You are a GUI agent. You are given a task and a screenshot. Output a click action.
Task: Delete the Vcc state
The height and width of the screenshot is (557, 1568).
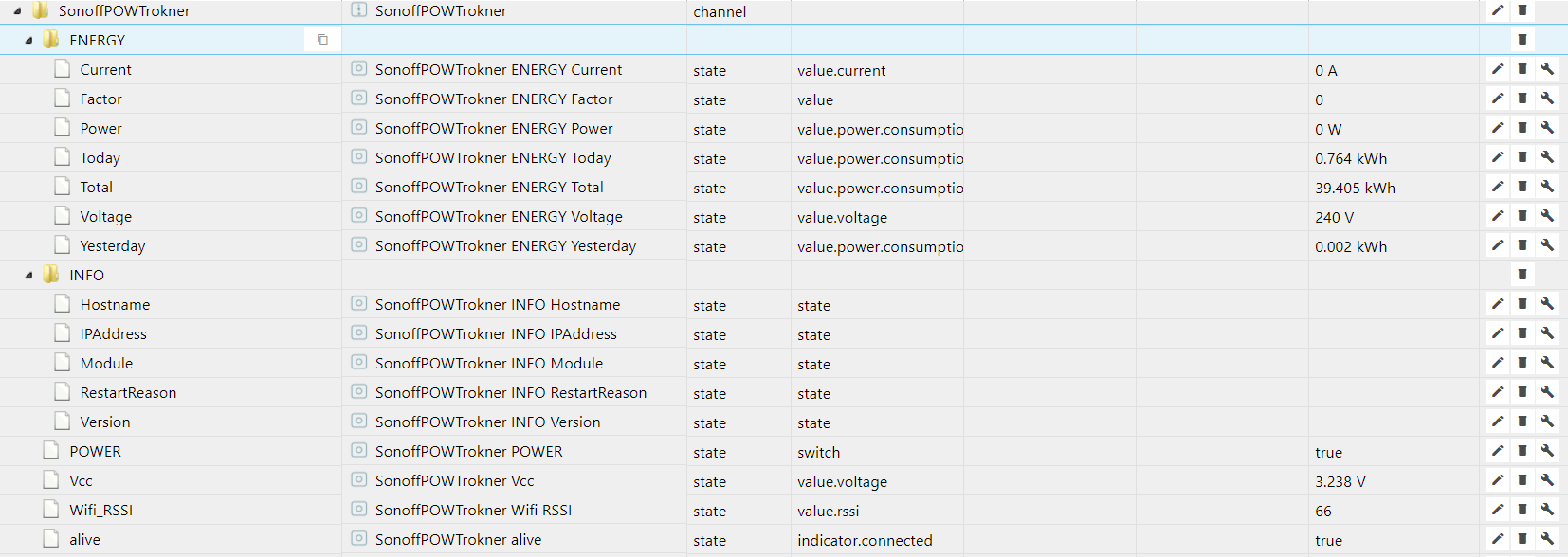[x=1522, y=480]
